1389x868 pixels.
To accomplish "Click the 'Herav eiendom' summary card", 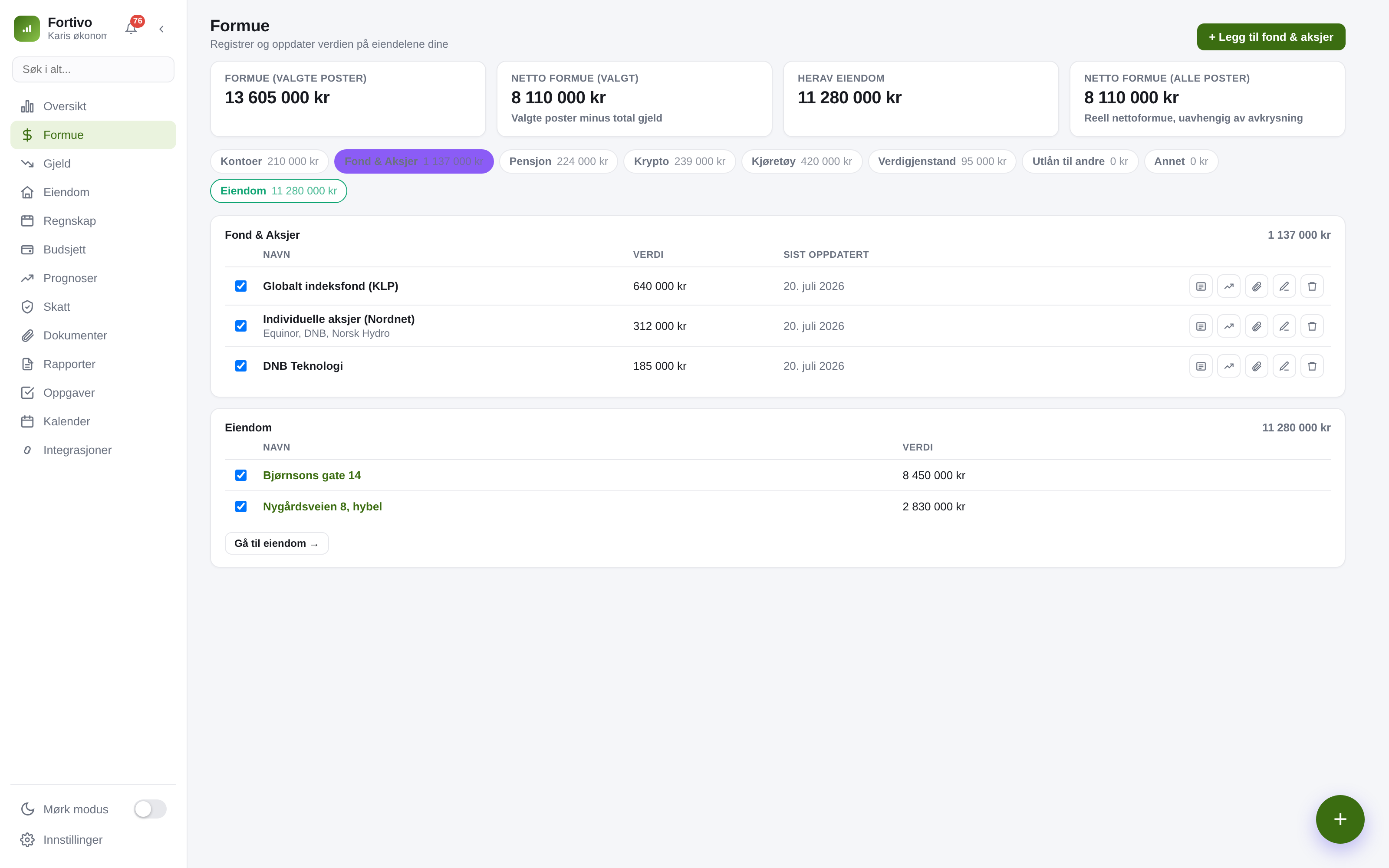I will click(921, 99).
